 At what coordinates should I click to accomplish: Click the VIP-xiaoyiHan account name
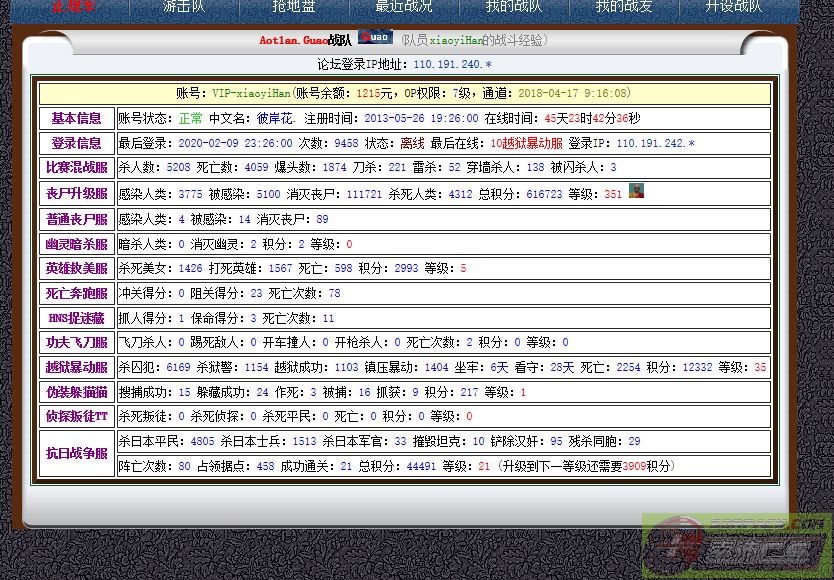click(251, 93)
